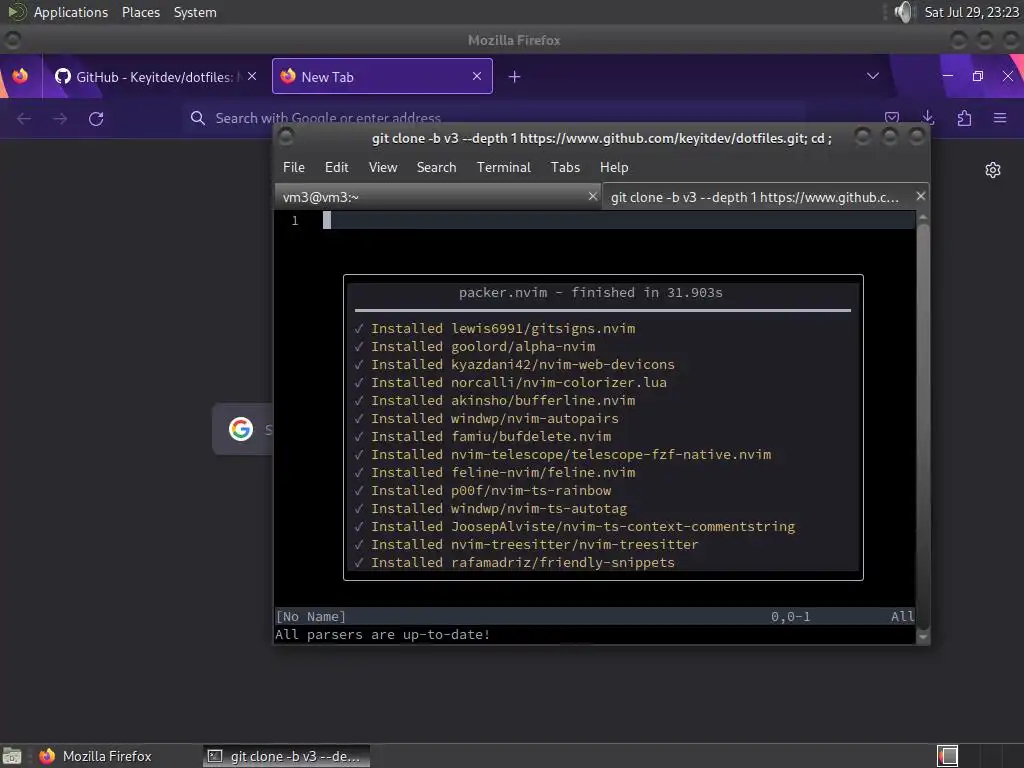Click 'Installed nvim-telescope/telescope-fzf-native.nvim' line

(x=562, y=455)
